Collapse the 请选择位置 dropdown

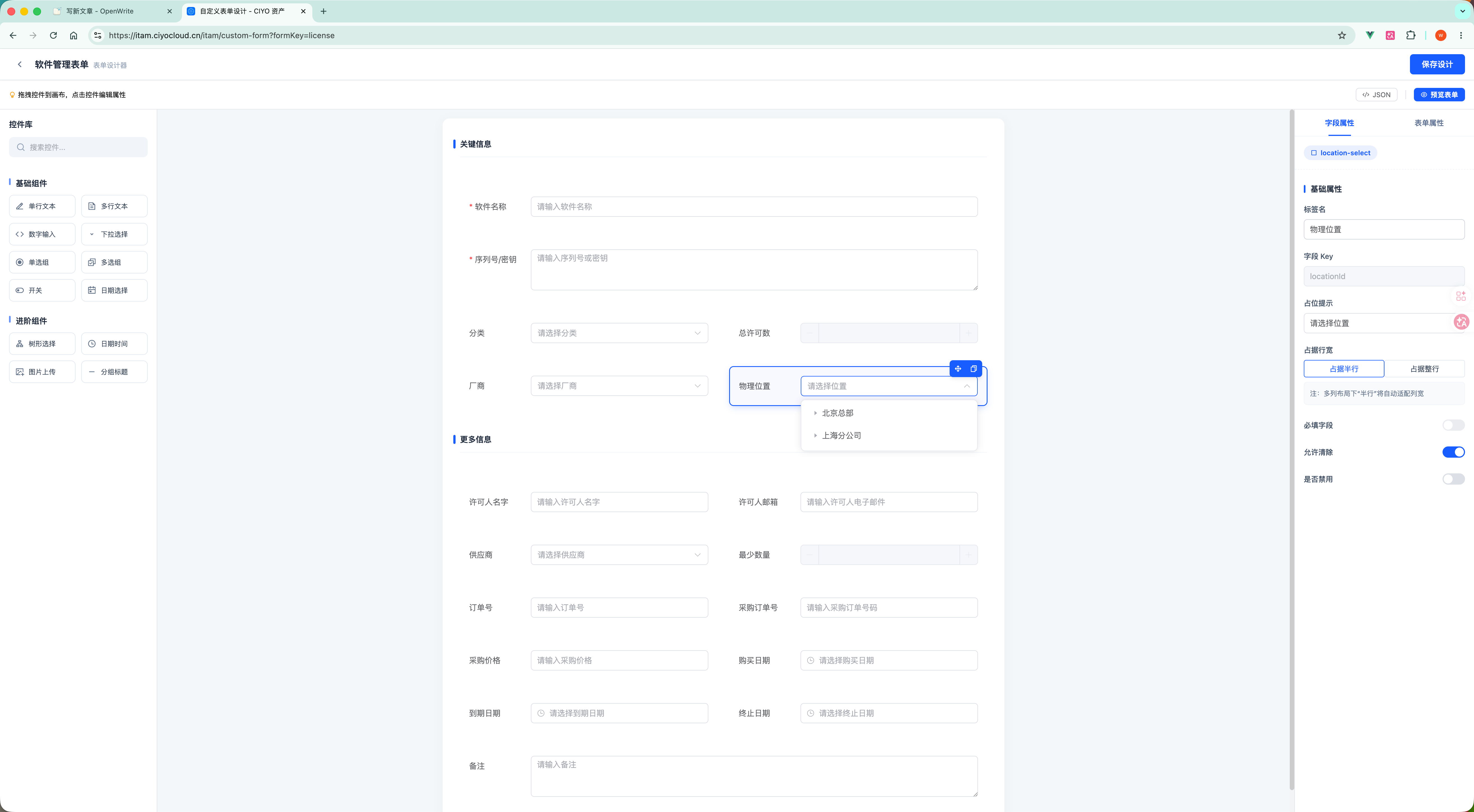coord(889,386)
